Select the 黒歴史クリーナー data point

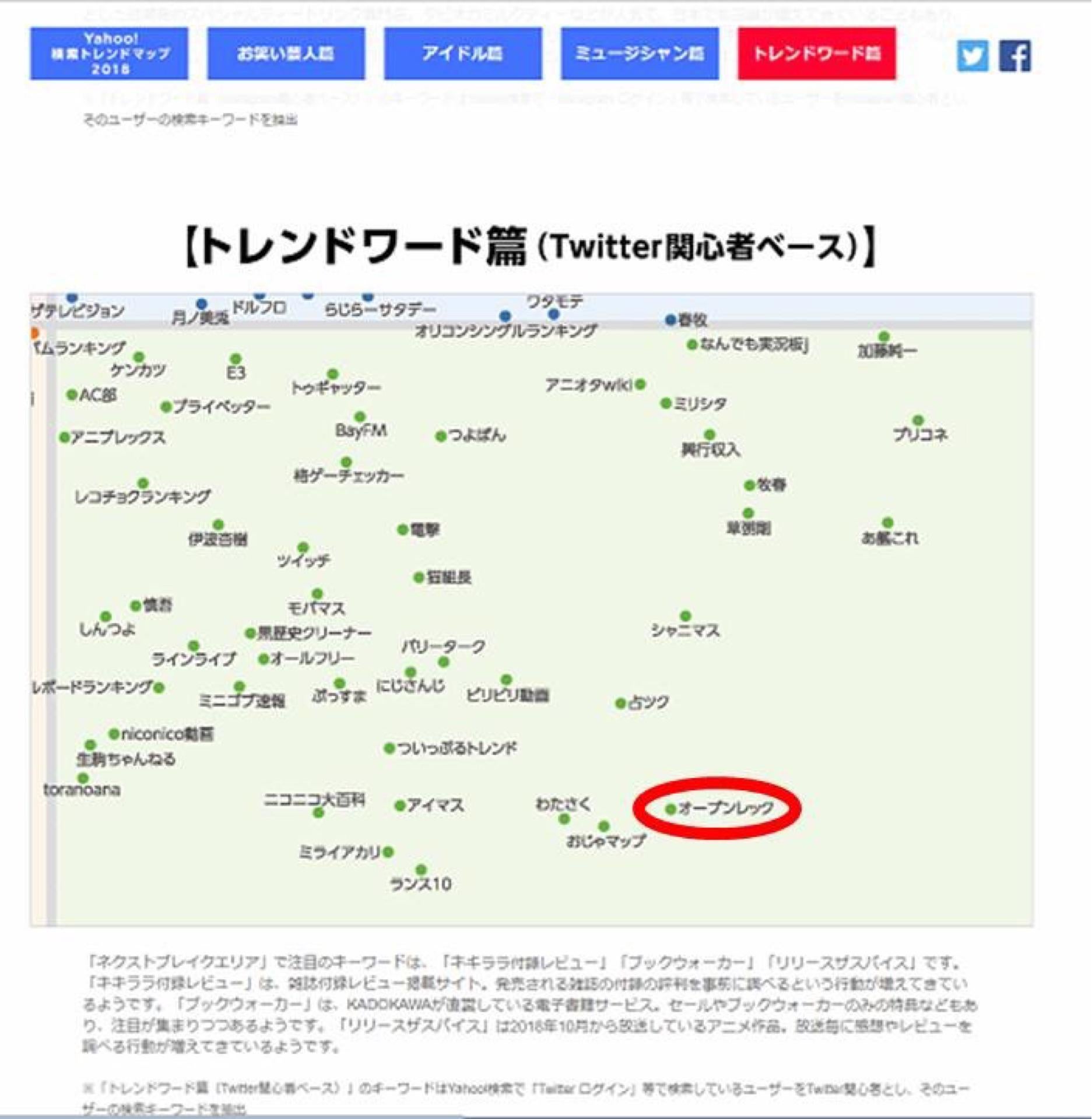[250, 633]
